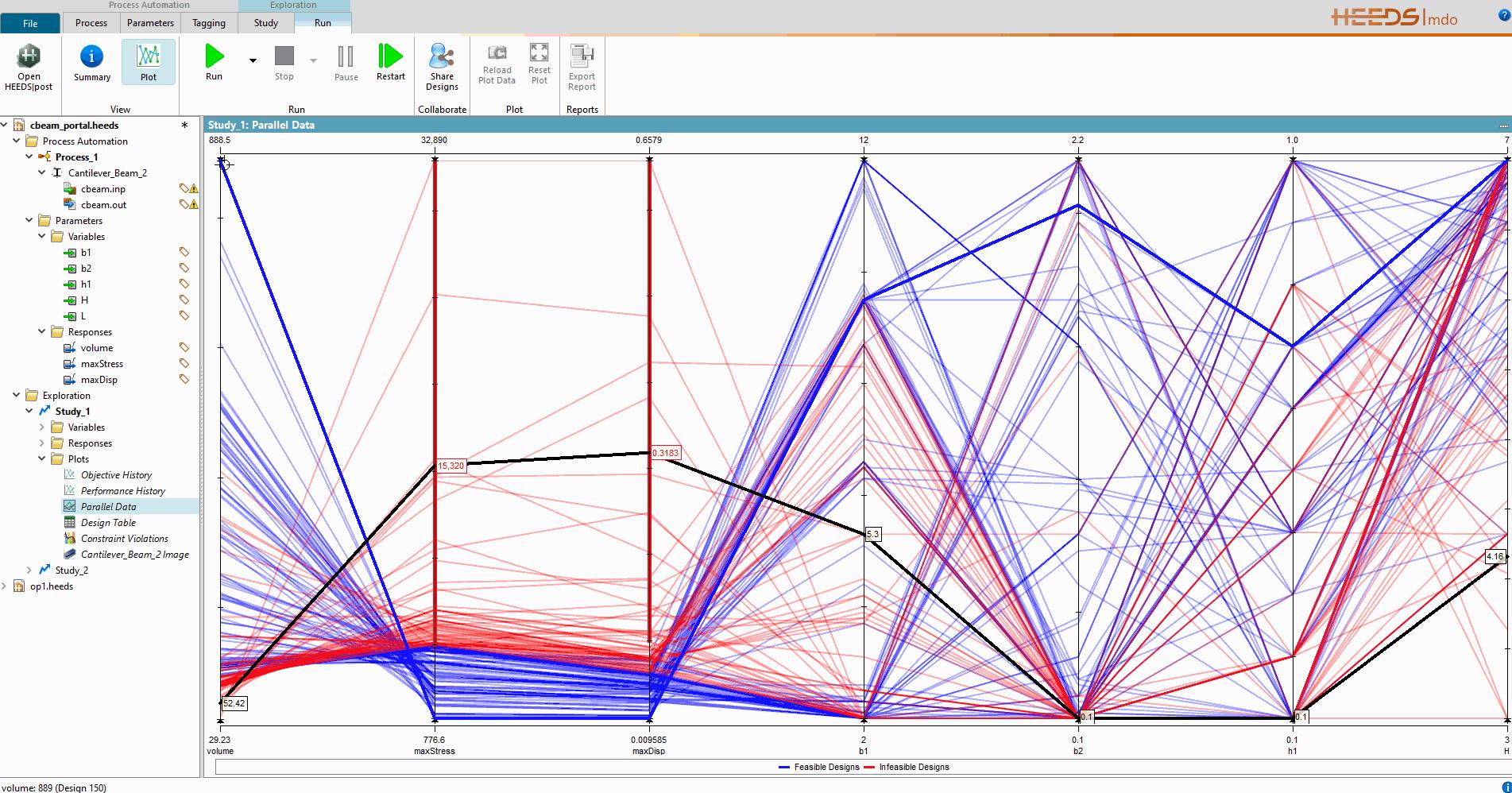Select the cbeam.out file

coord(103,204)
